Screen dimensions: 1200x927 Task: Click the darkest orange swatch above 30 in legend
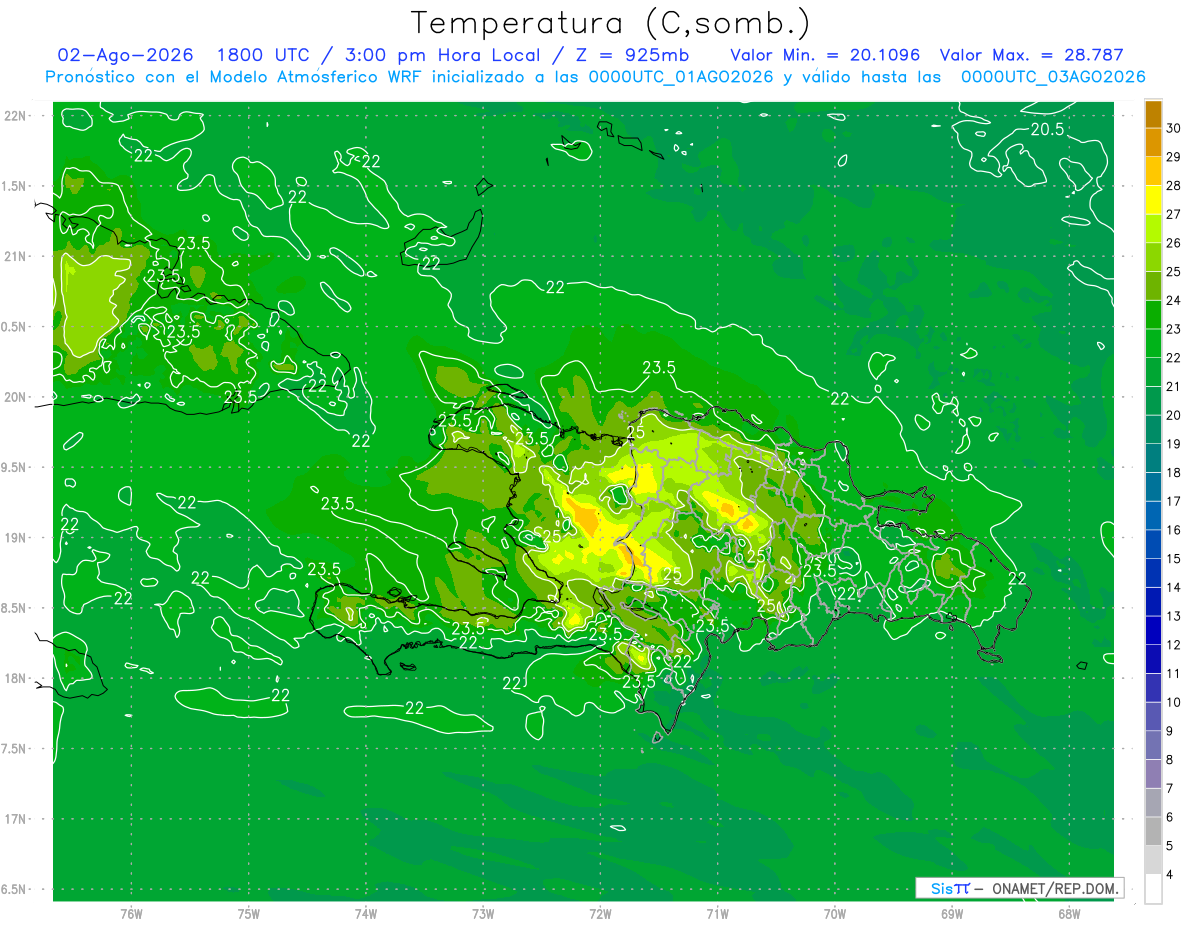point(1153,114)
